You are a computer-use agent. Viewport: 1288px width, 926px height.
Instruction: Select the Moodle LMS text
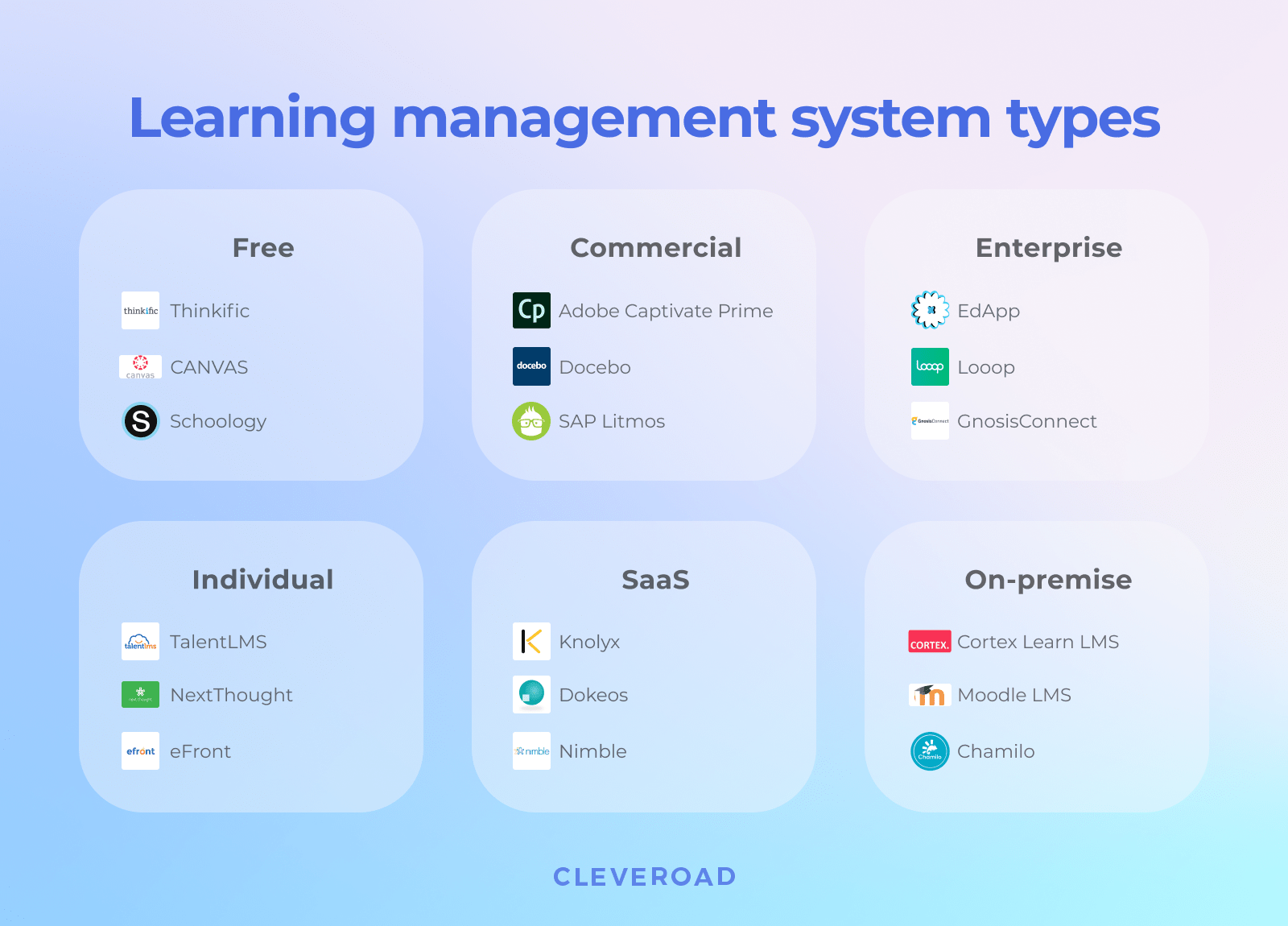[1014, 695]
